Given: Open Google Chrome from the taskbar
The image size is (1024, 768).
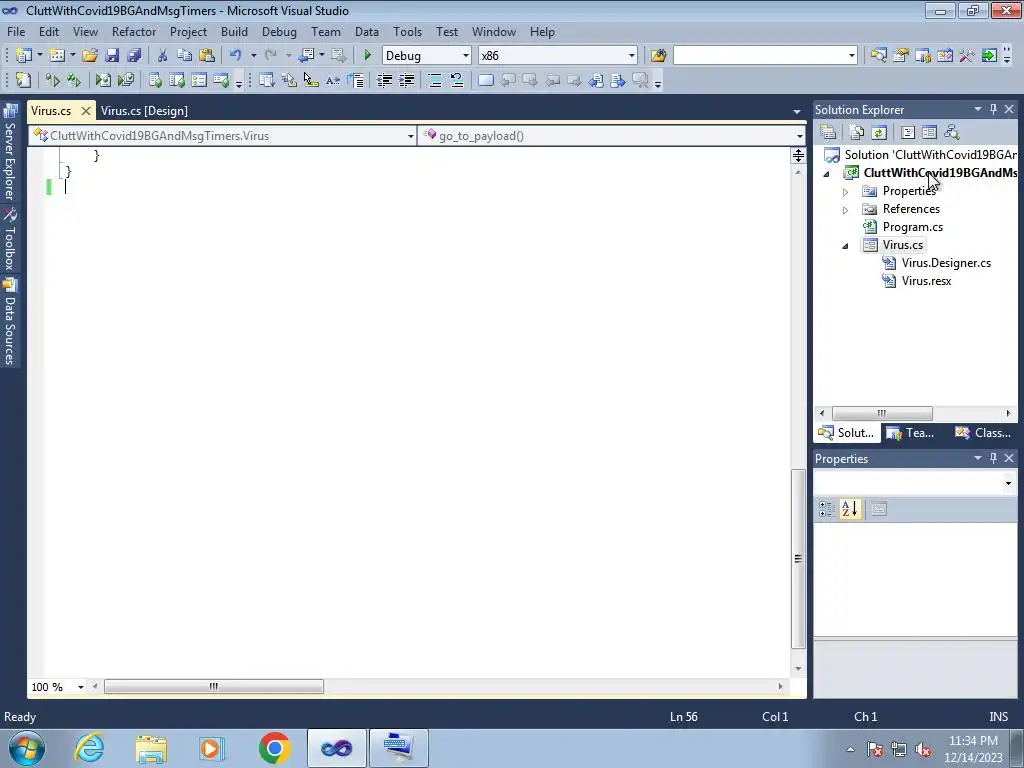Looking at the screenshot, I should [274, 748].
